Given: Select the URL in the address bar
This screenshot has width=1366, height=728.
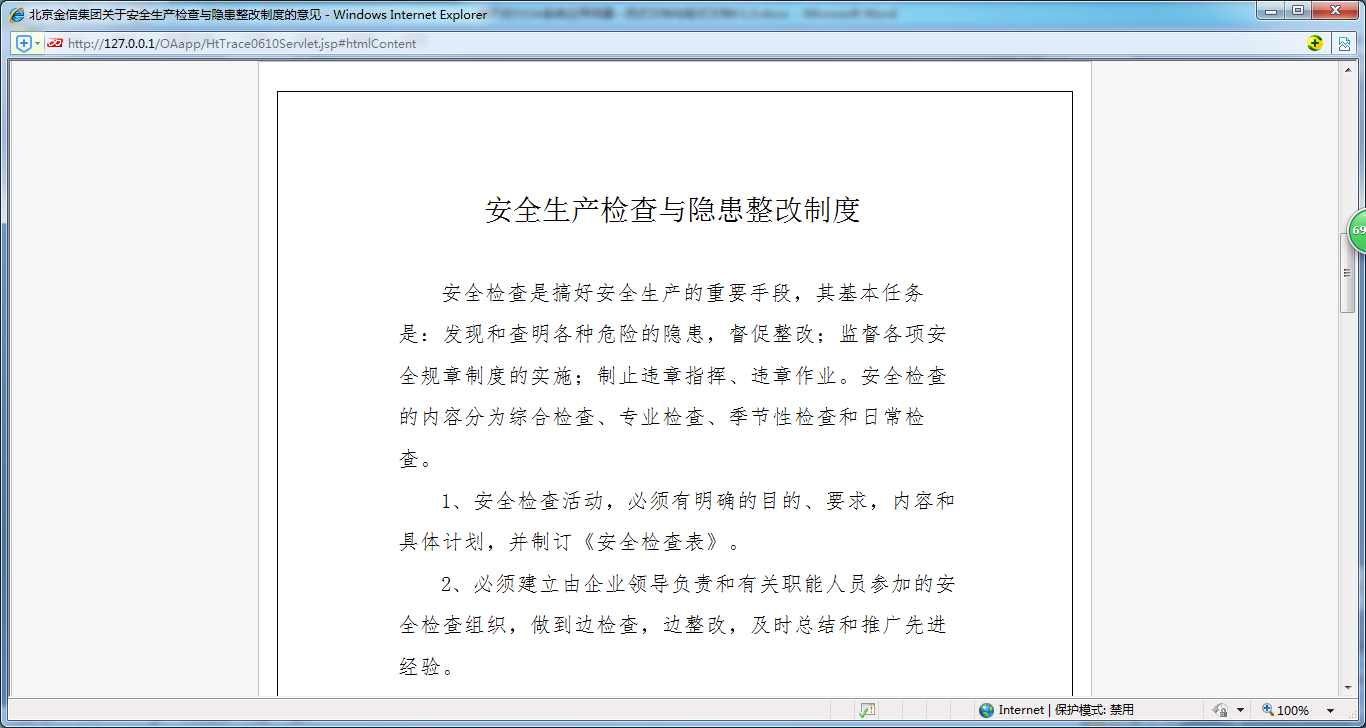Looking at the screenshot, I should click(x=240, y=43).
